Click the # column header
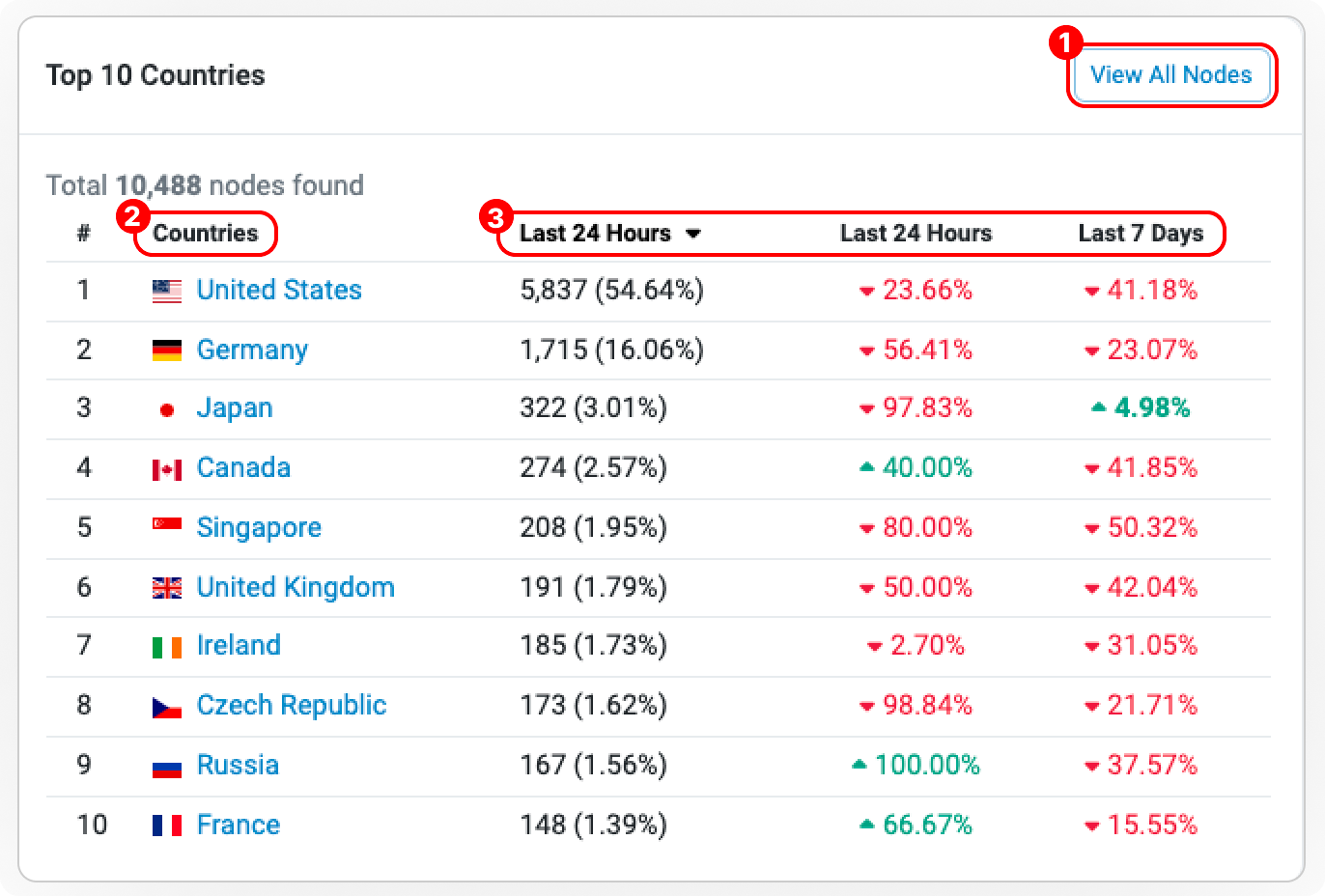The height and width of the screenshot is (896, 1325). point(83,233)
